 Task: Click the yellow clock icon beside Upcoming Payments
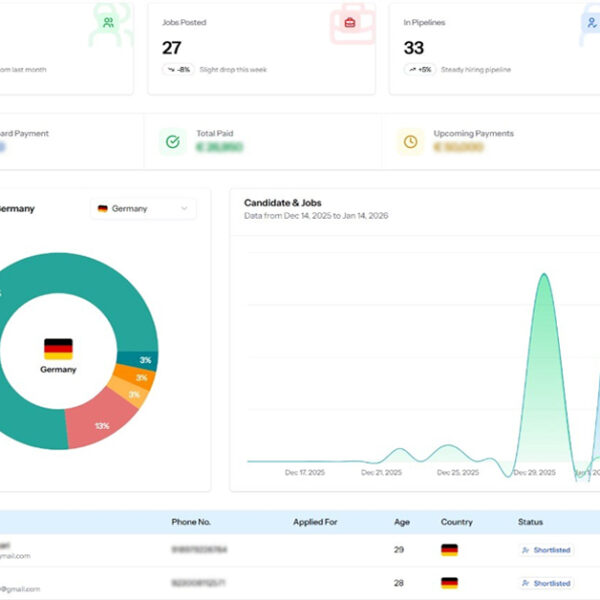[x=411, y=142]
